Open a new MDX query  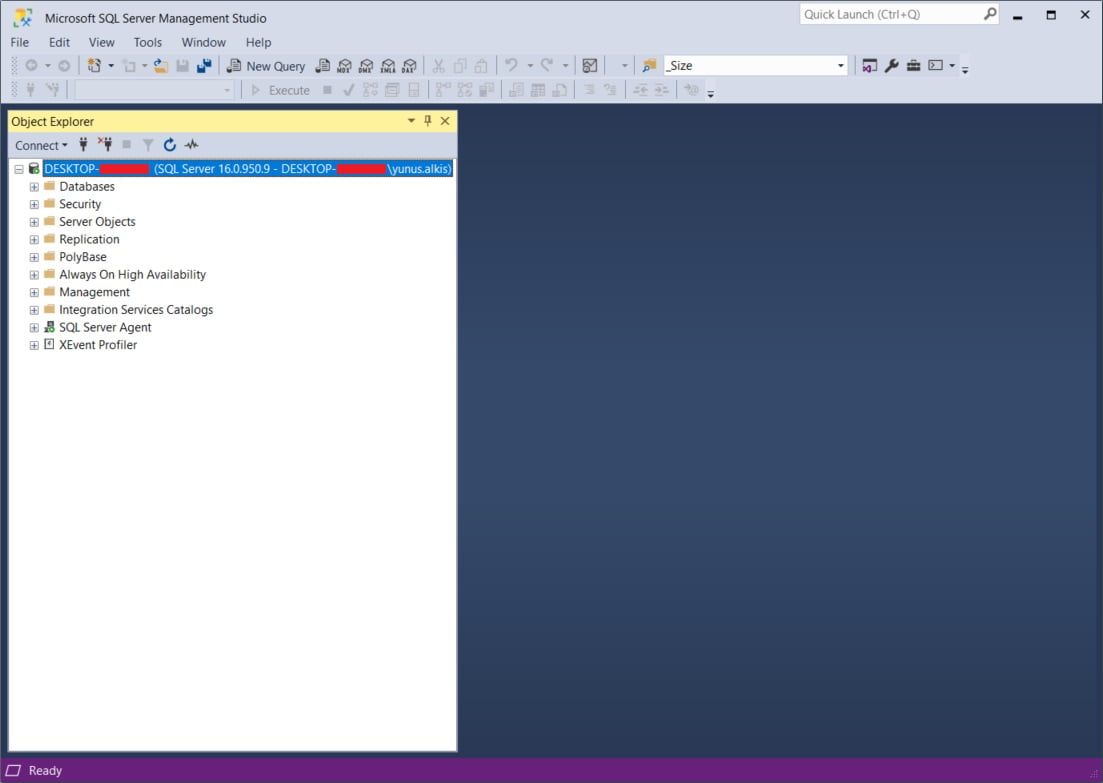pos(344,65)
